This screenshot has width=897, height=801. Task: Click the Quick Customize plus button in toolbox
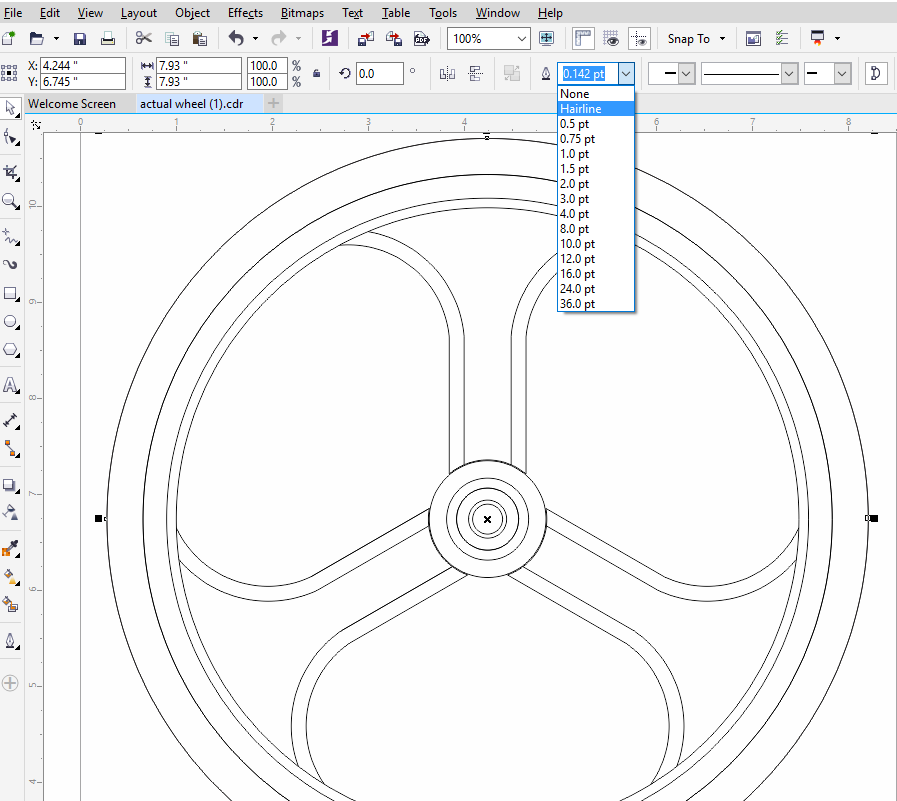click(x=10, y=683)
